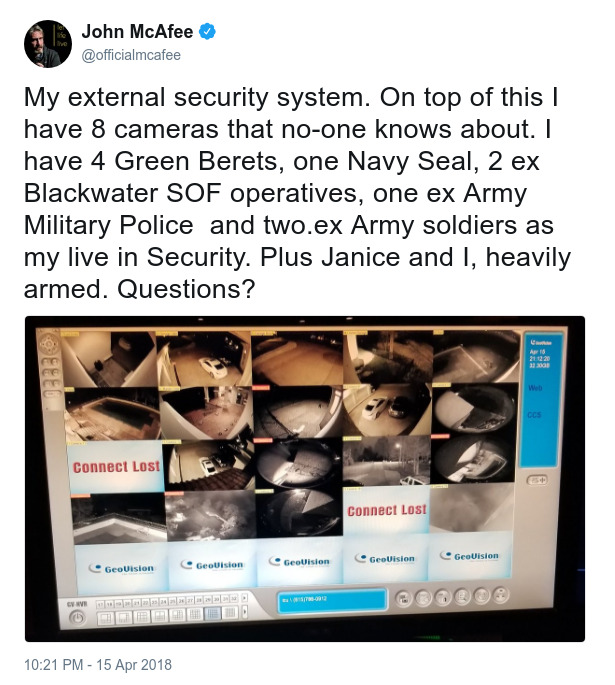Click the last round GeoVision toolbar button
This screenshot has height=685, width=615.
pyautogui.click(x=501, y=595)
